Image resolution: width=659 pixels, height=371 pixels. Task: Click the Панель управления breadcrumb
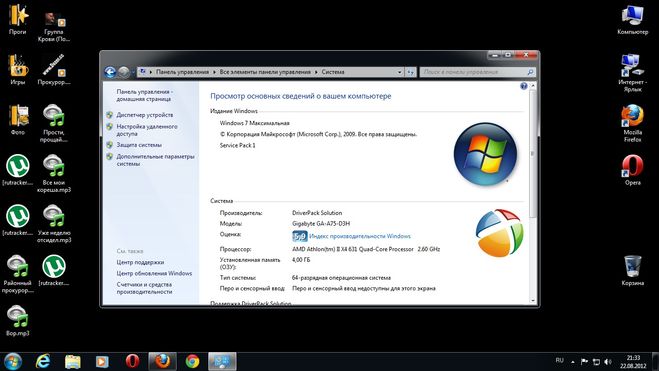[182, 72]
